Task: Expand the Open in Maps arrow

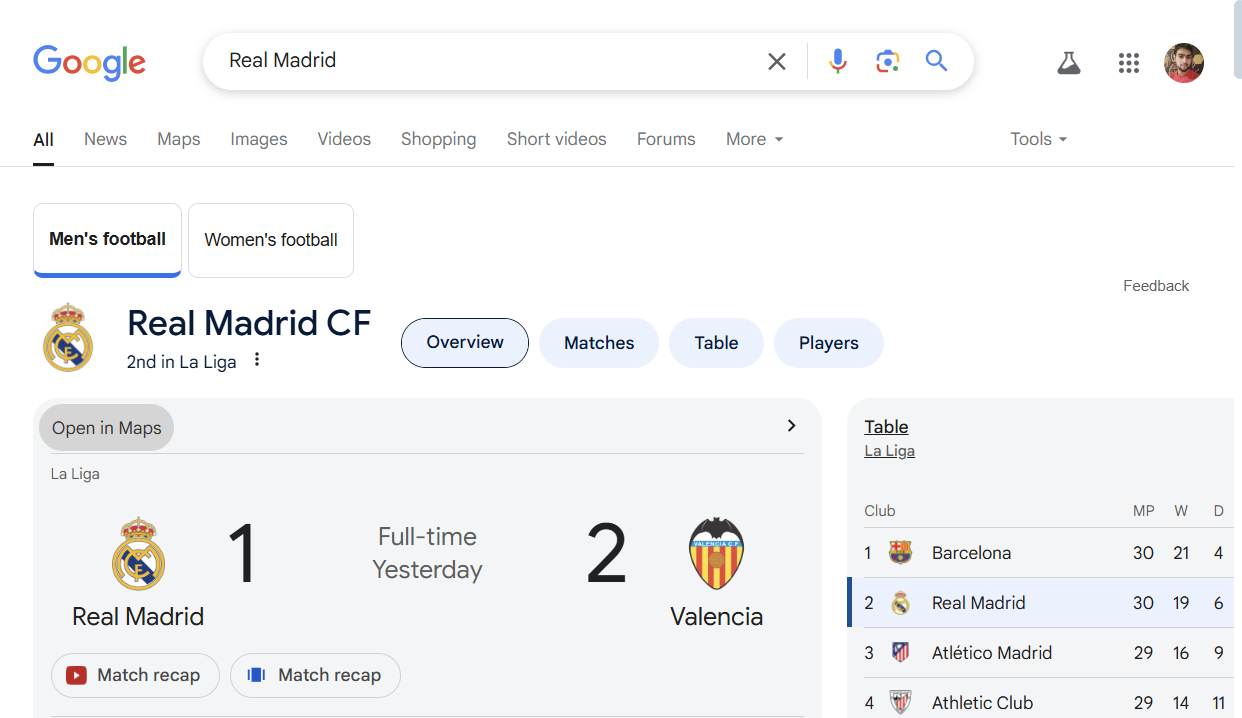Action: (x=791, y=426)
